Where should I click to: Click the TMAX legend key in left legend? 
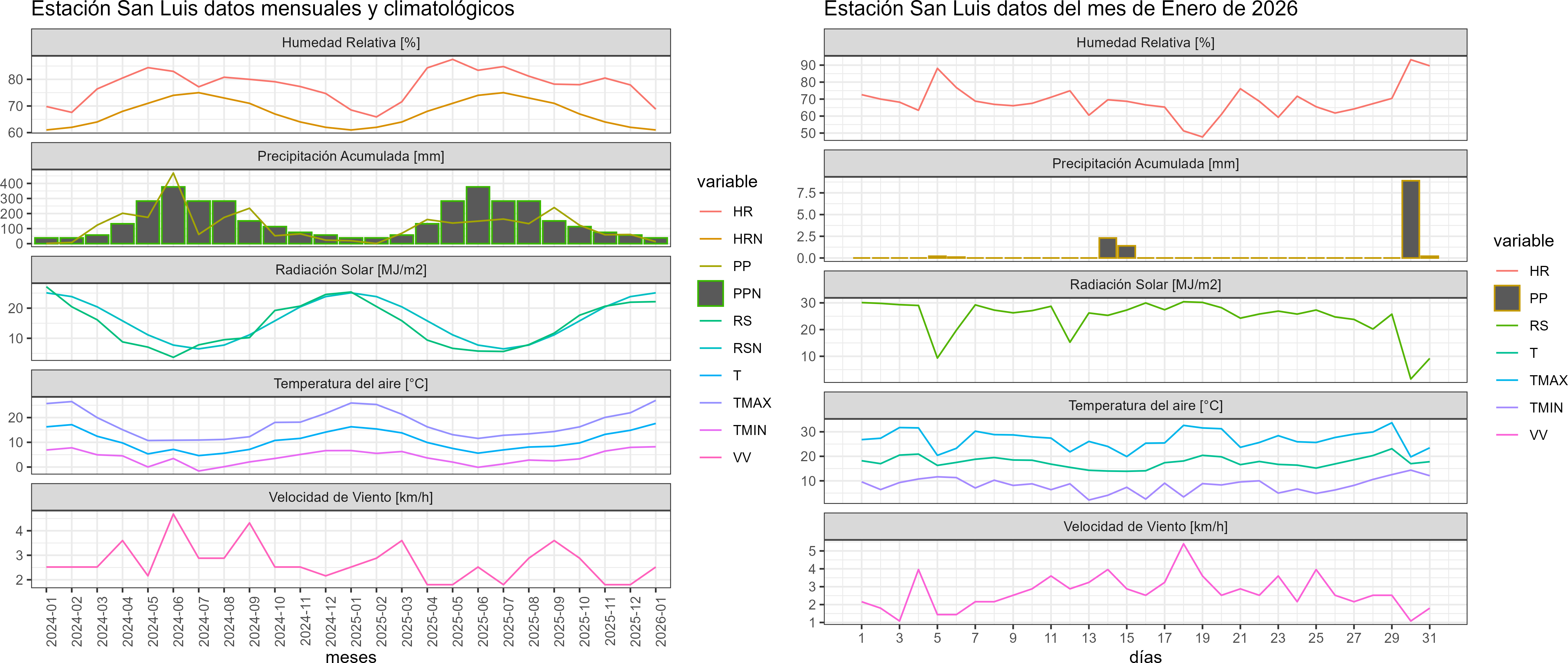(710, 403)
